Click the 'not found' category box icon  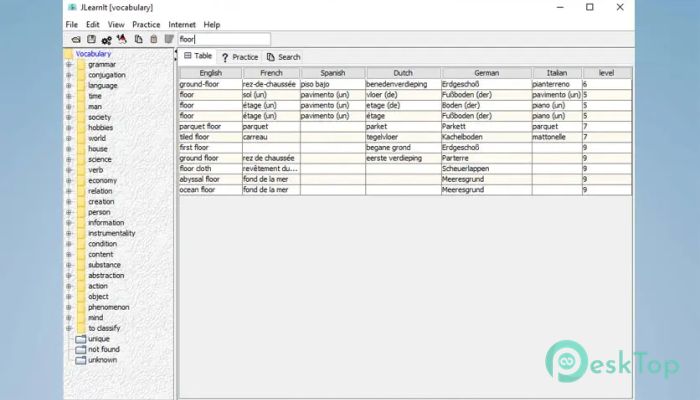pos(81,350)
